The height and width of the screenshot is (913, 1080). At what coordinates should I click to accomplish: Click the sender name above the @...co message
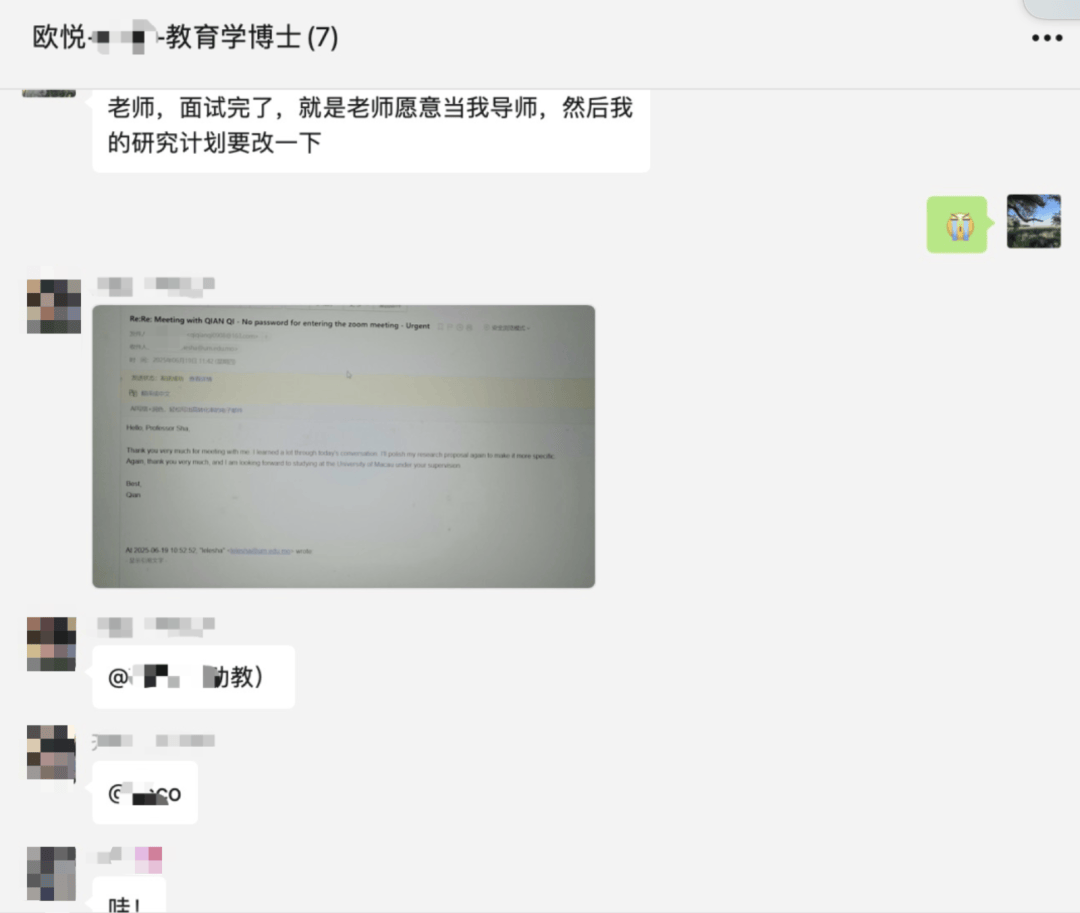pos(153,741)
